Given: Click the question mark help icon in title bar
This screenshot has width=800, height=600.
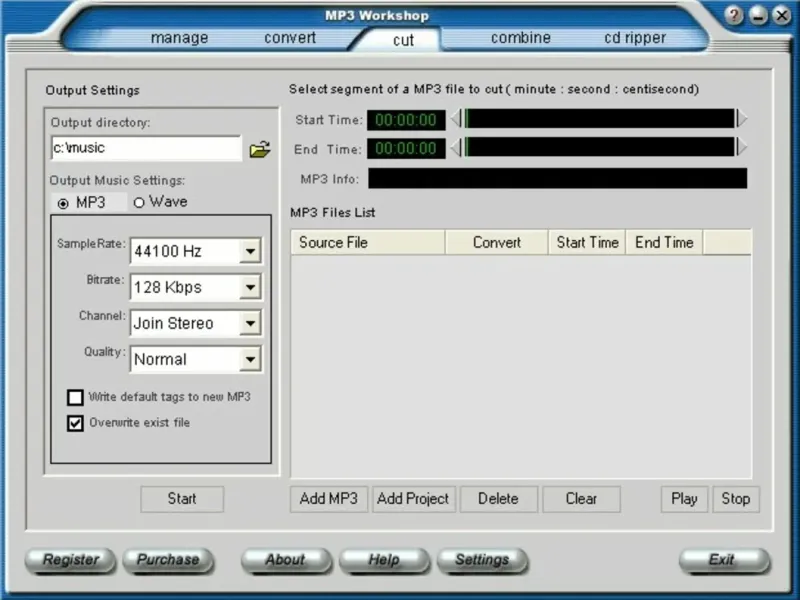Looking at the screenshot, I should [x=734, y=16].
